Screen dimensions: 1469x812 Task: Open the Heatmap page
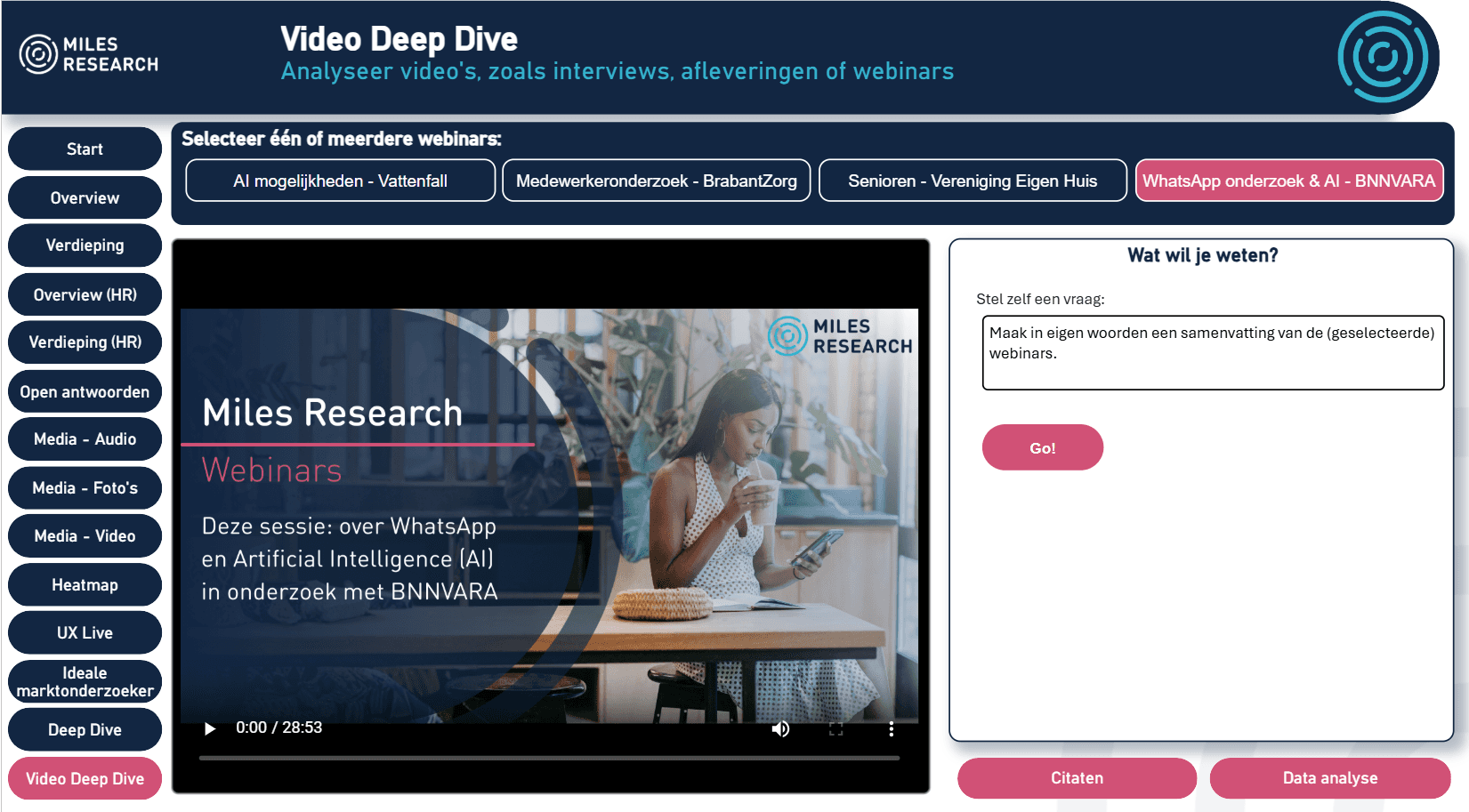click(85, 585)
